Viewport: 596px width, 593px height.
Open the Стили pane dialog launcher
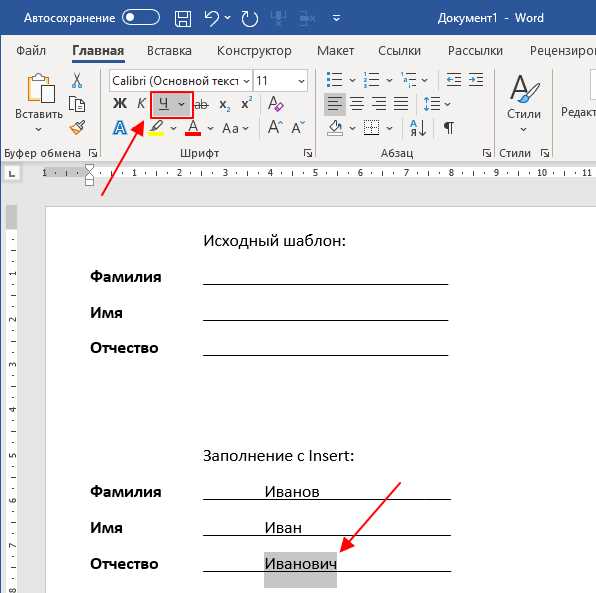(x=545, y=153)
